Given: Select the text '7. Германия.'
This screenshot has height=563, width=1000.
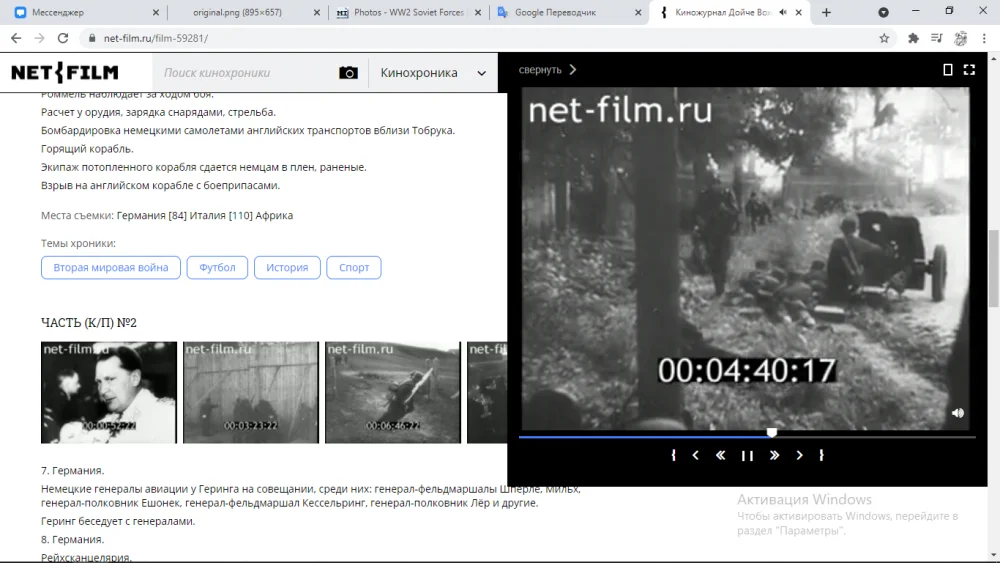Looking at the screenshot, I should pos(72,471).
